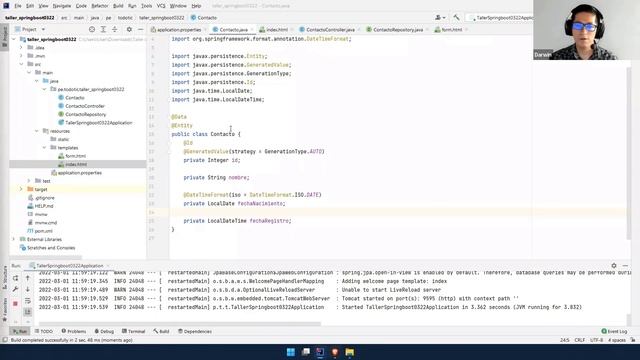
Task: Click the CRLF line separator status
Action: [x=580, y=340]
